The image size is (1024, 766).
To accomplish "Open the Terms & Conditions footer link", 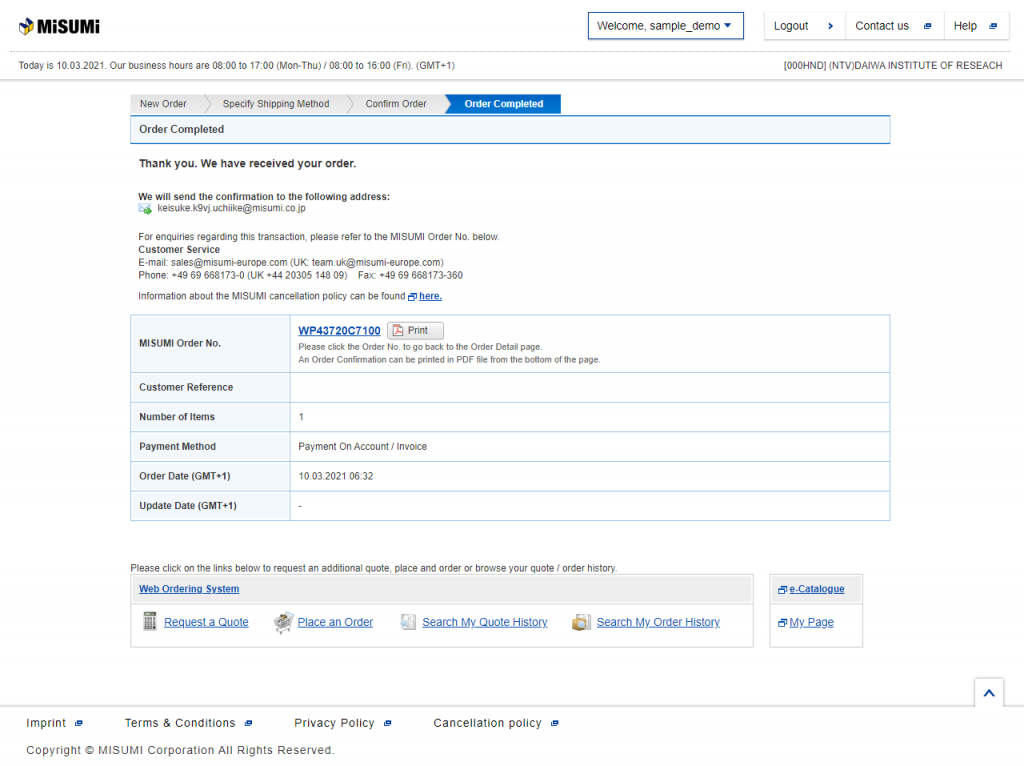I will [x=180, y=723].
